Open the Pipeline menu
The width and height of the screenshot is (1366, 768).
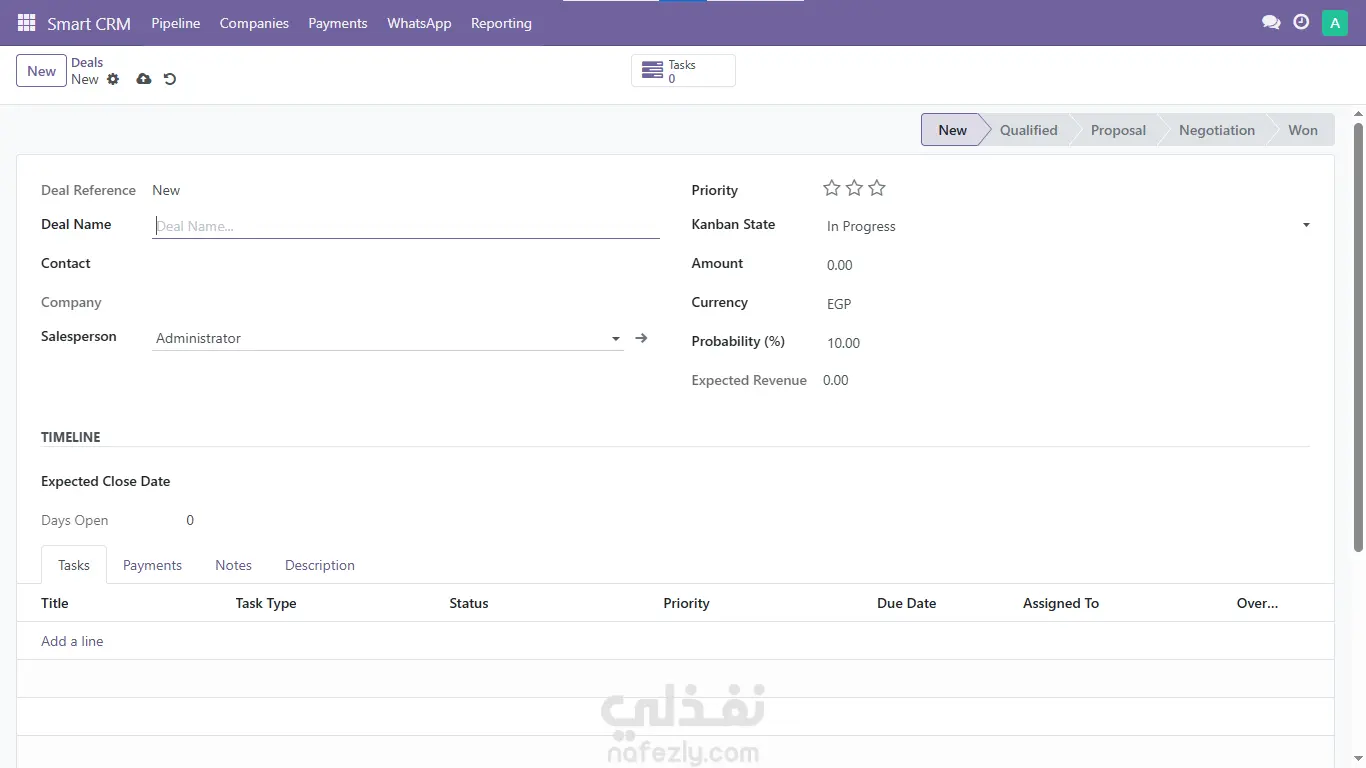(176, 23)
